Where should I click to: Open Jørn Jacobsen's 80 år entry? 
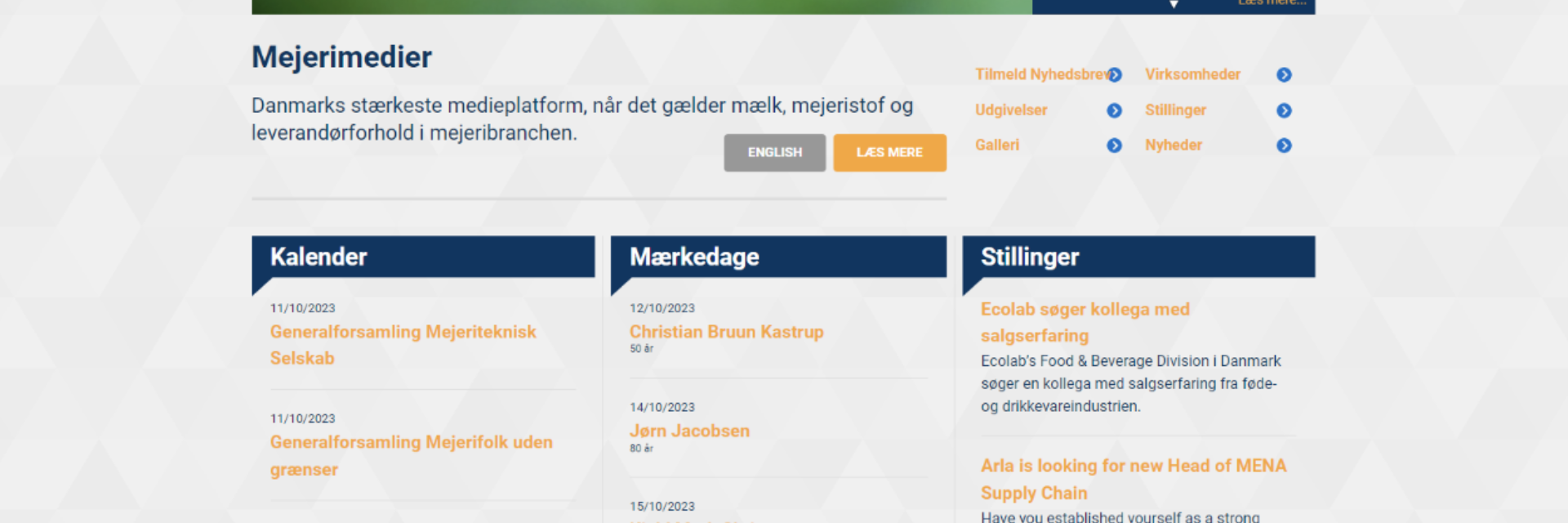tap(689, 431)
